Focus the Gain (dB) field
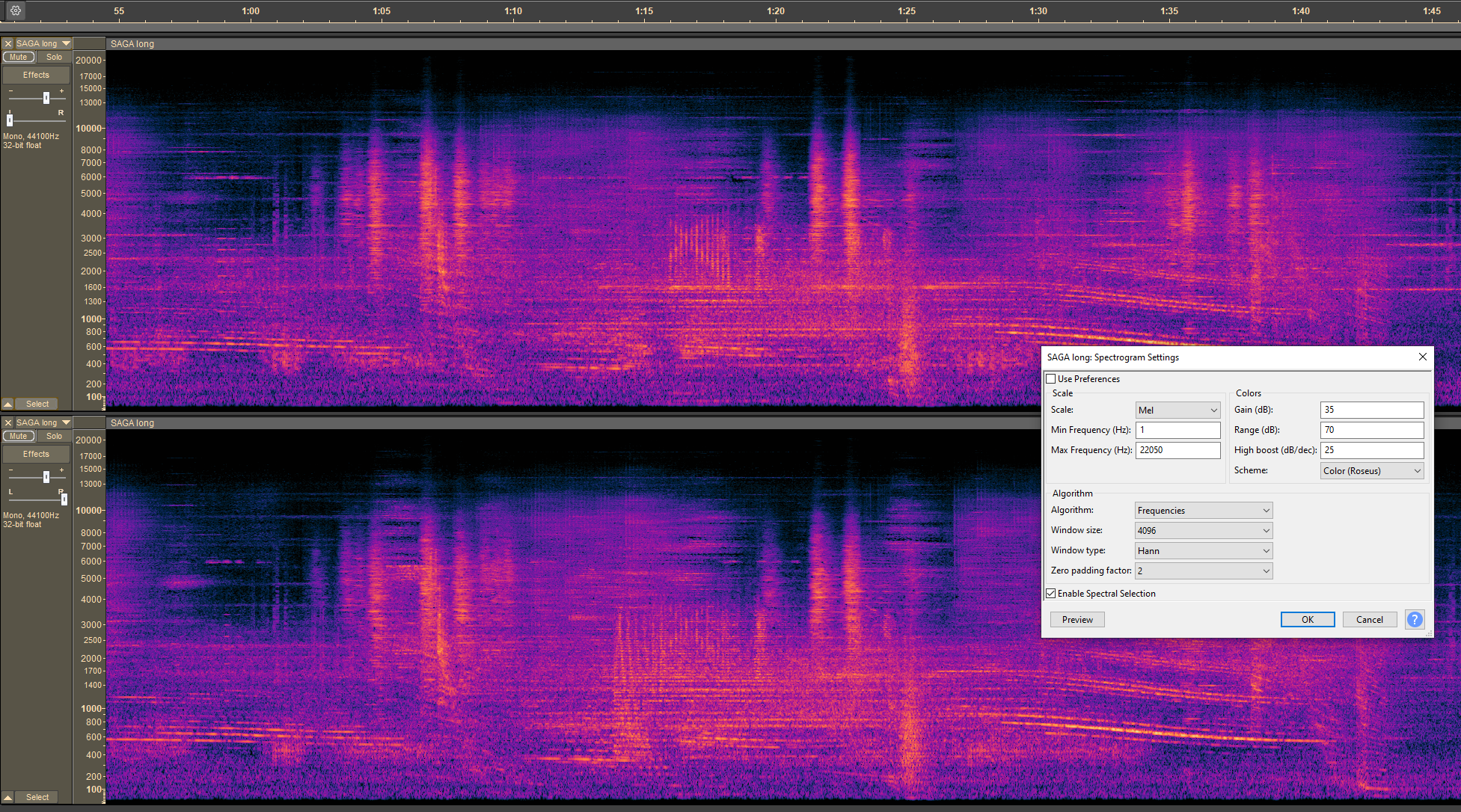This screenshot has height=812, width=1461. point(1372,410)
